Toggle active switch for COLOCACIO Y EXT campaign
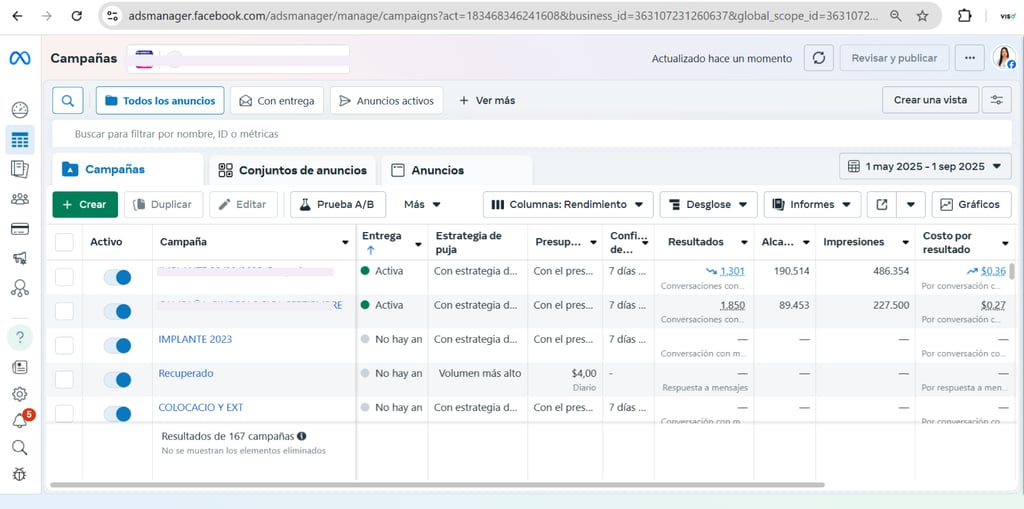The image size is (1024, 509). (118, 414)
